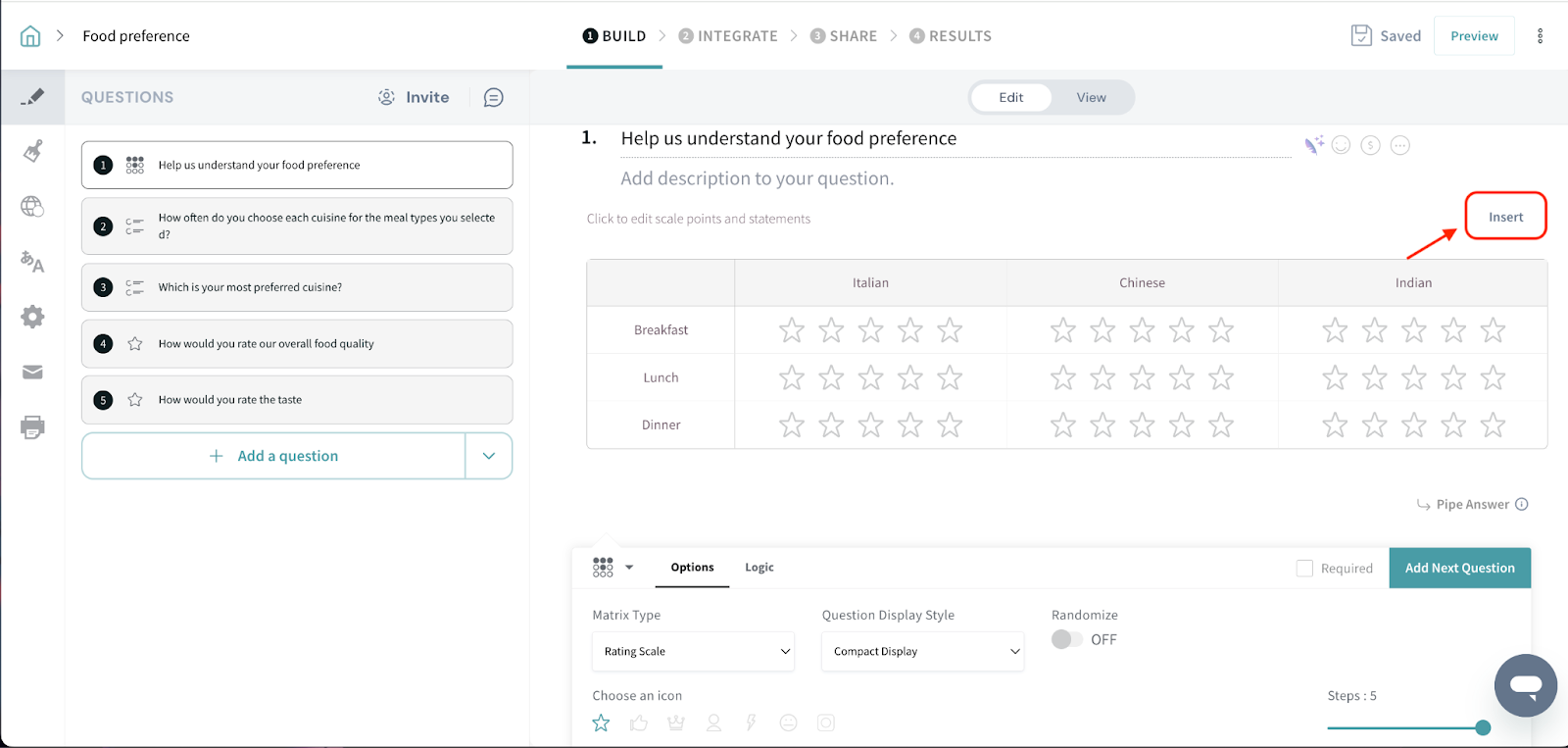Open the settings gear in left sidebar

point(32,317)
